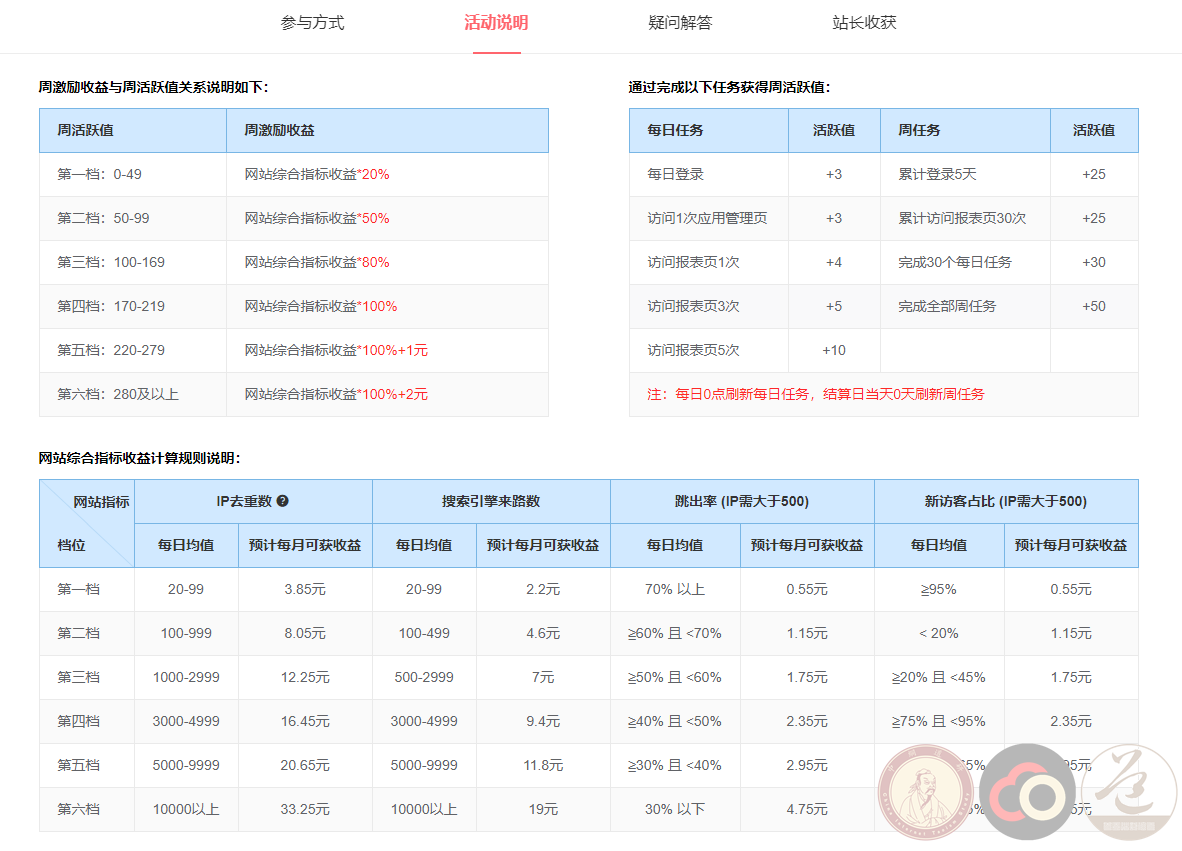The image size is (1182, 851).
Task: Select the 访问报表页1次 task cell
Action: (709, 262)
